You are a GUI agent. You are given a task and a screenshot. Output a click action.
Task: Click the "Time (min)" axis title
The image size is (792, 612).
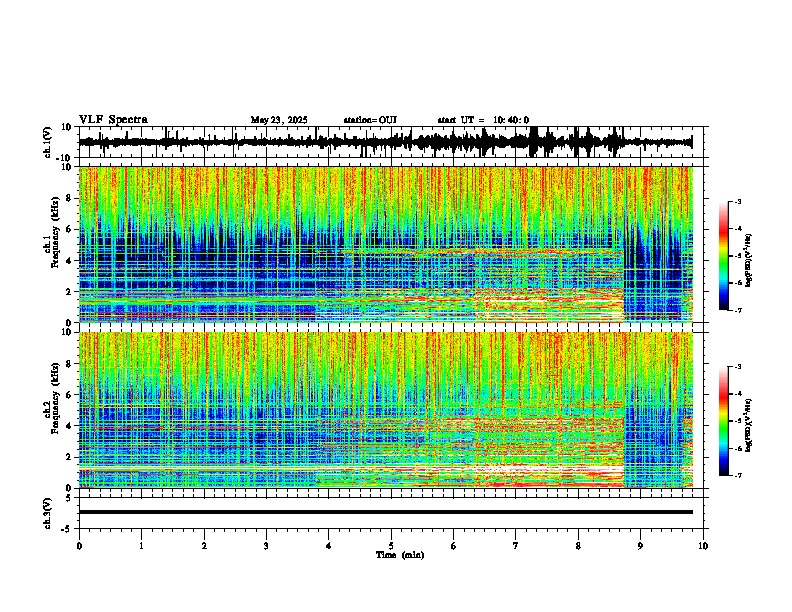tap(400, 555)
